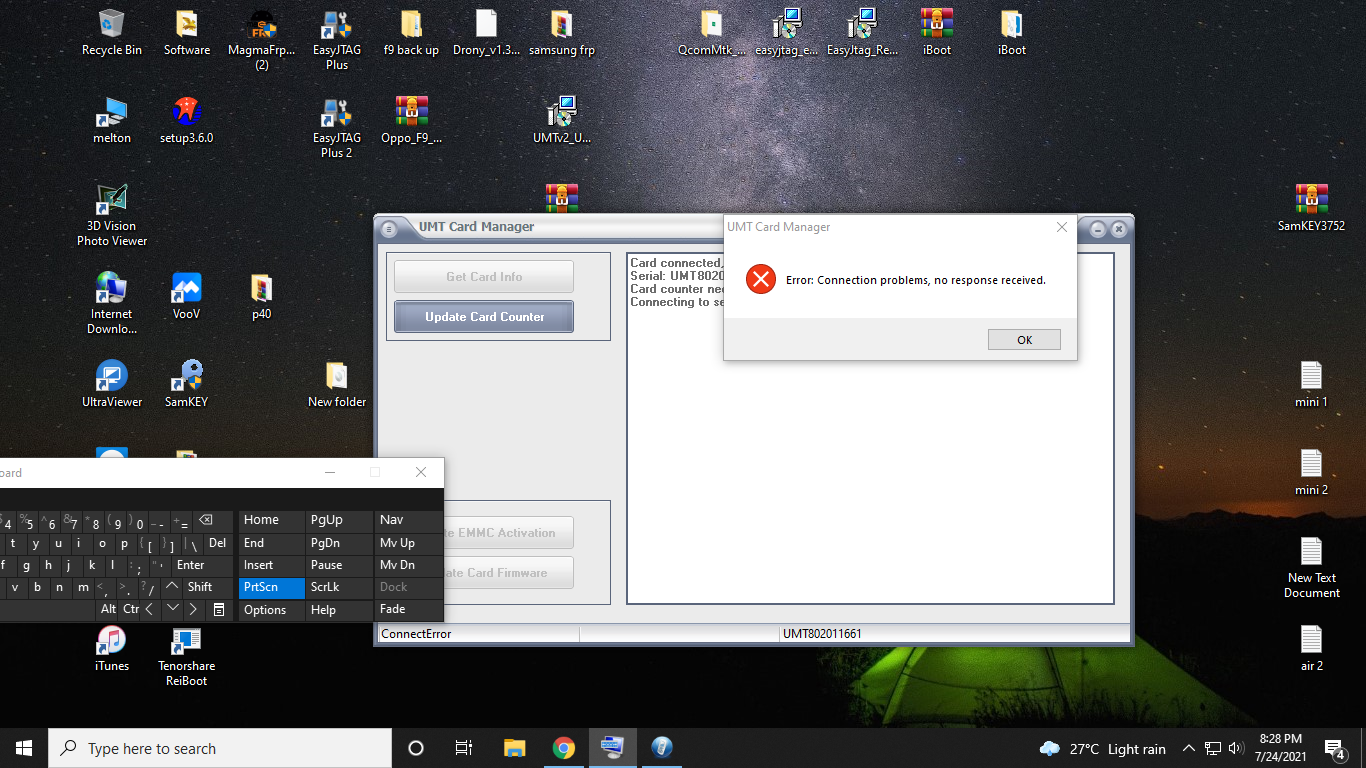
Task: Click the EMMC Activation button
Action: point(508,533)
